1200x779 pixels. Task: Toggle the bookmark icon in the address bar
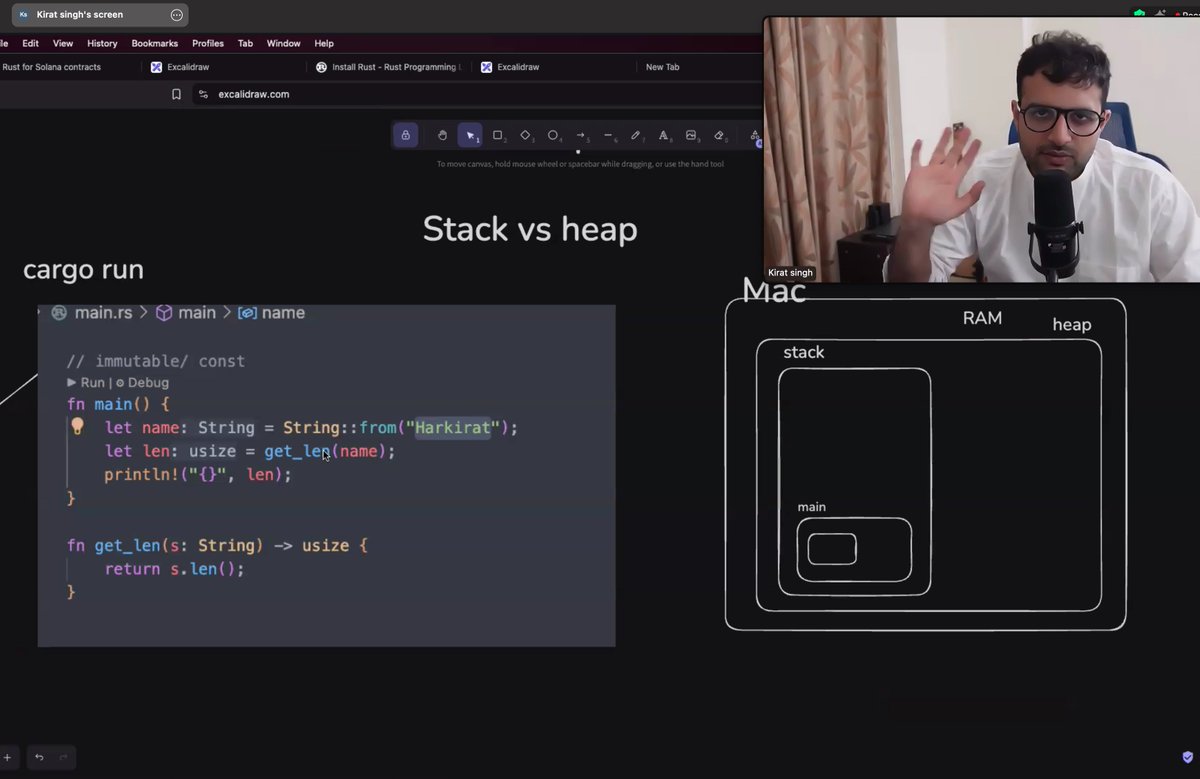[176, 94]
